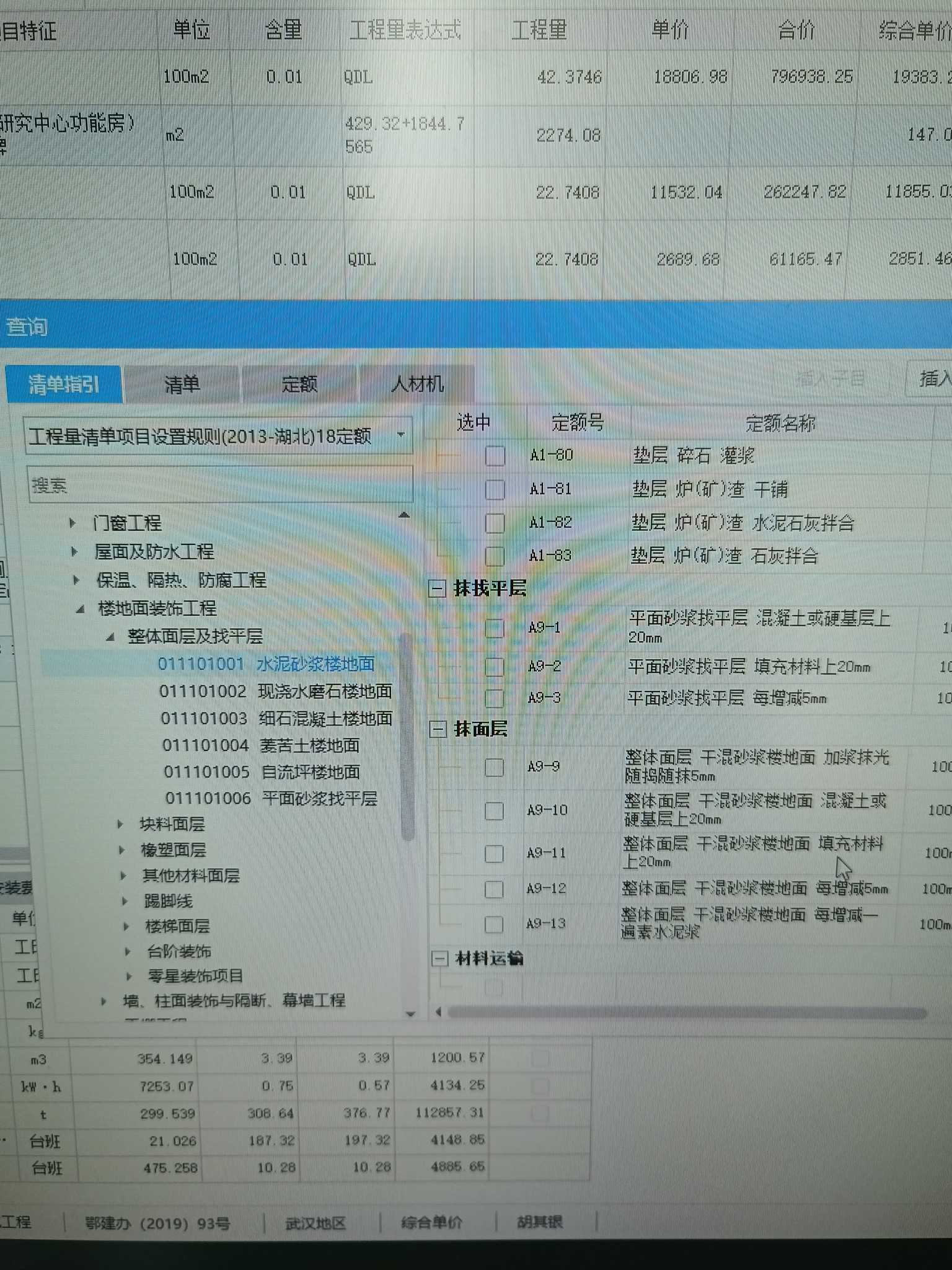Click the 合价 column header
952x1270 pixels.
point(796,29)
